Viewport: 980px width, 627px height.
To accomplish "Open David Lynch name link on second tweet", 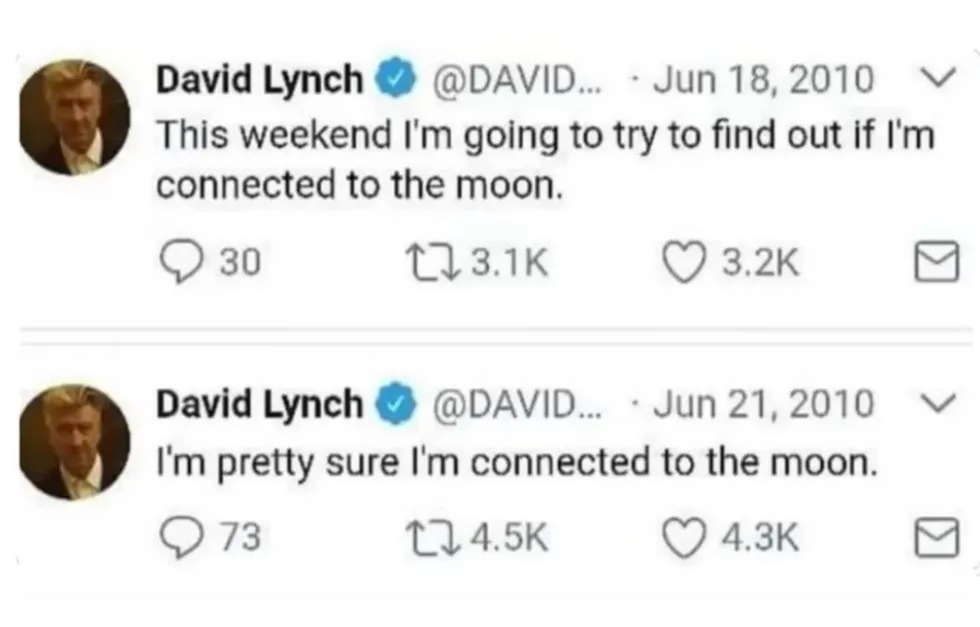I will point(258,405).
